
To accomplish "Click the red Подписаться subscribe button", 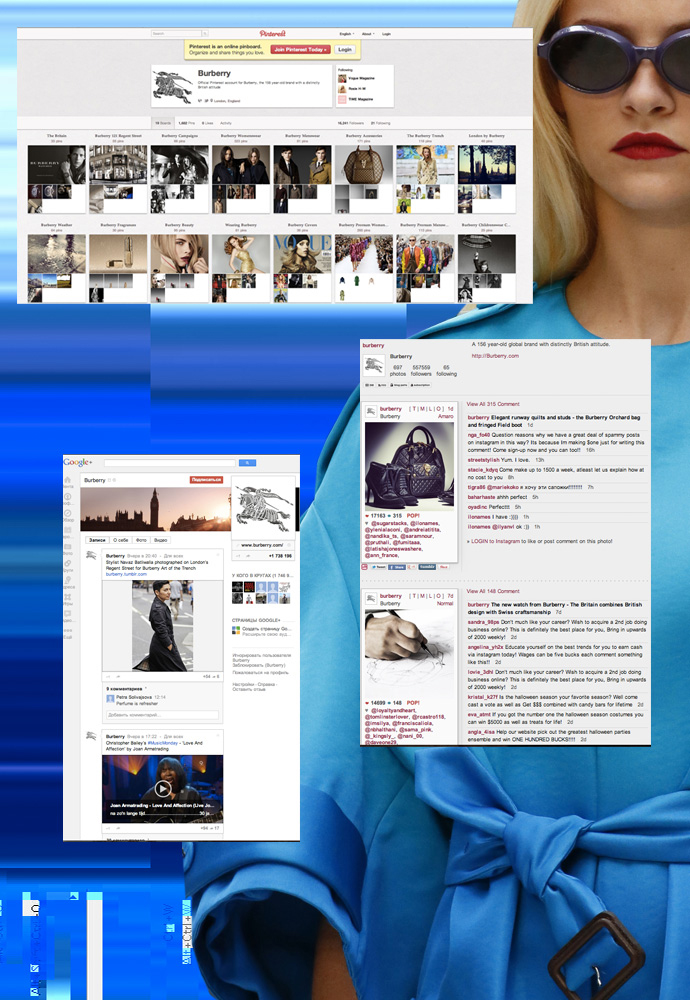I will 206,480.
